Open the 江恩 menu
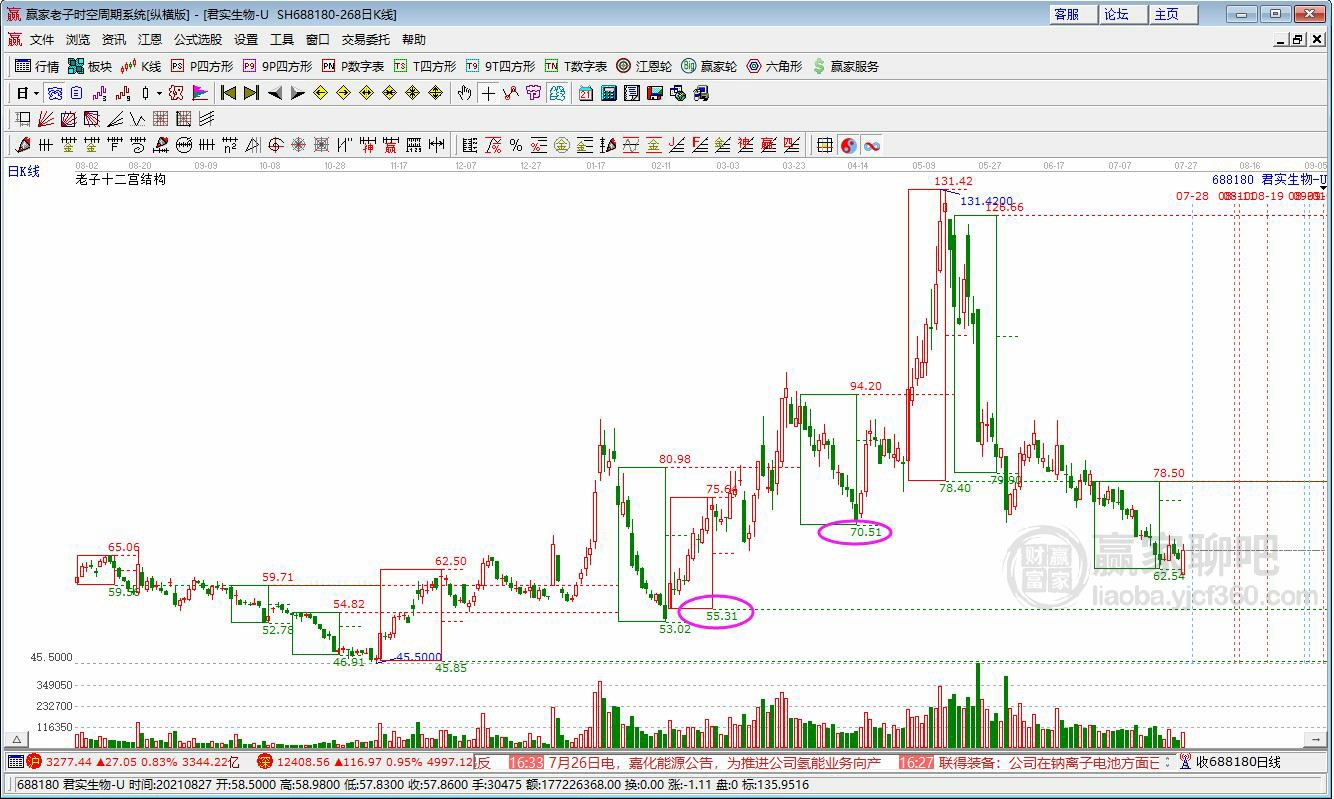 [150, 40]
